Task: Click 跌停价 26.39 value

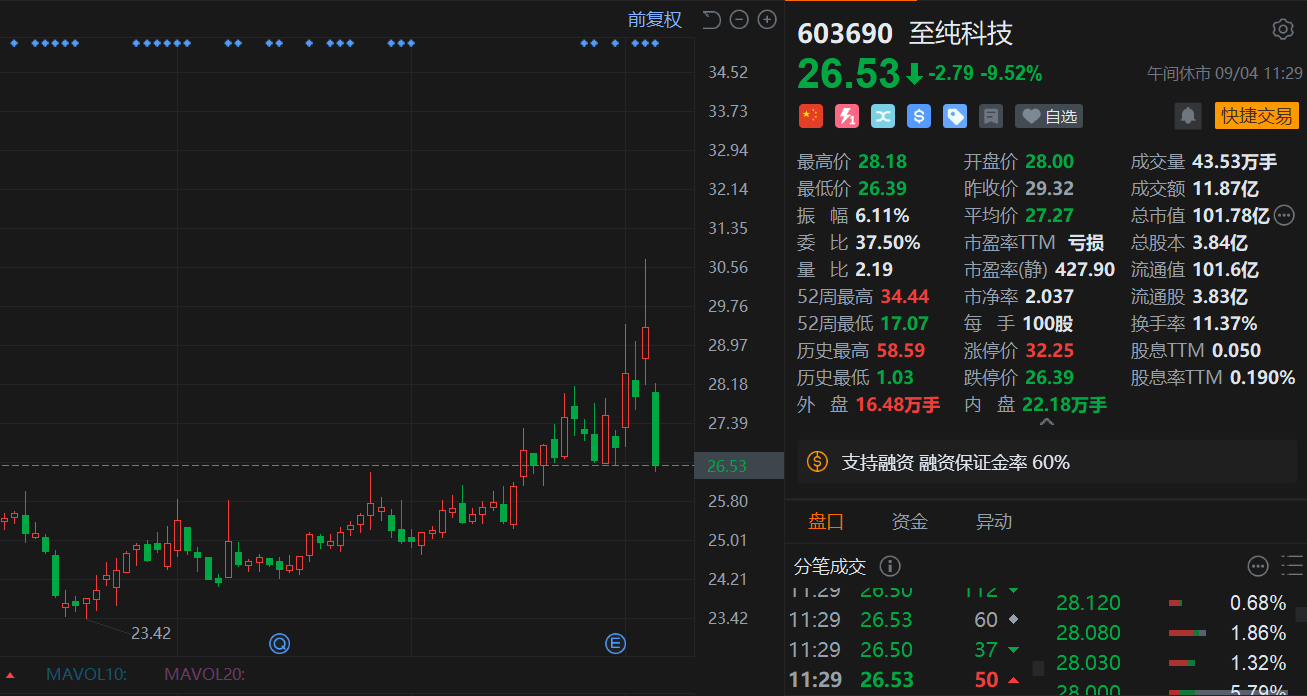Action: tap(1049, 377)
